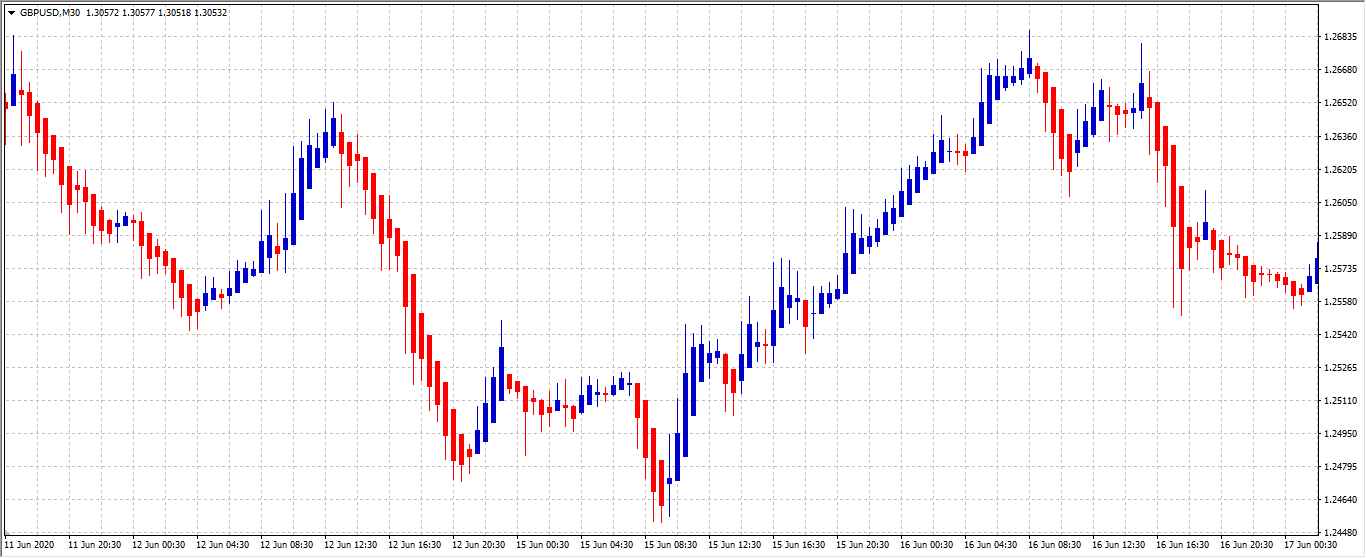Click the 1.26050 price scale label
This screenshot has width=1366, height=558.
[x=1338, y=203]
